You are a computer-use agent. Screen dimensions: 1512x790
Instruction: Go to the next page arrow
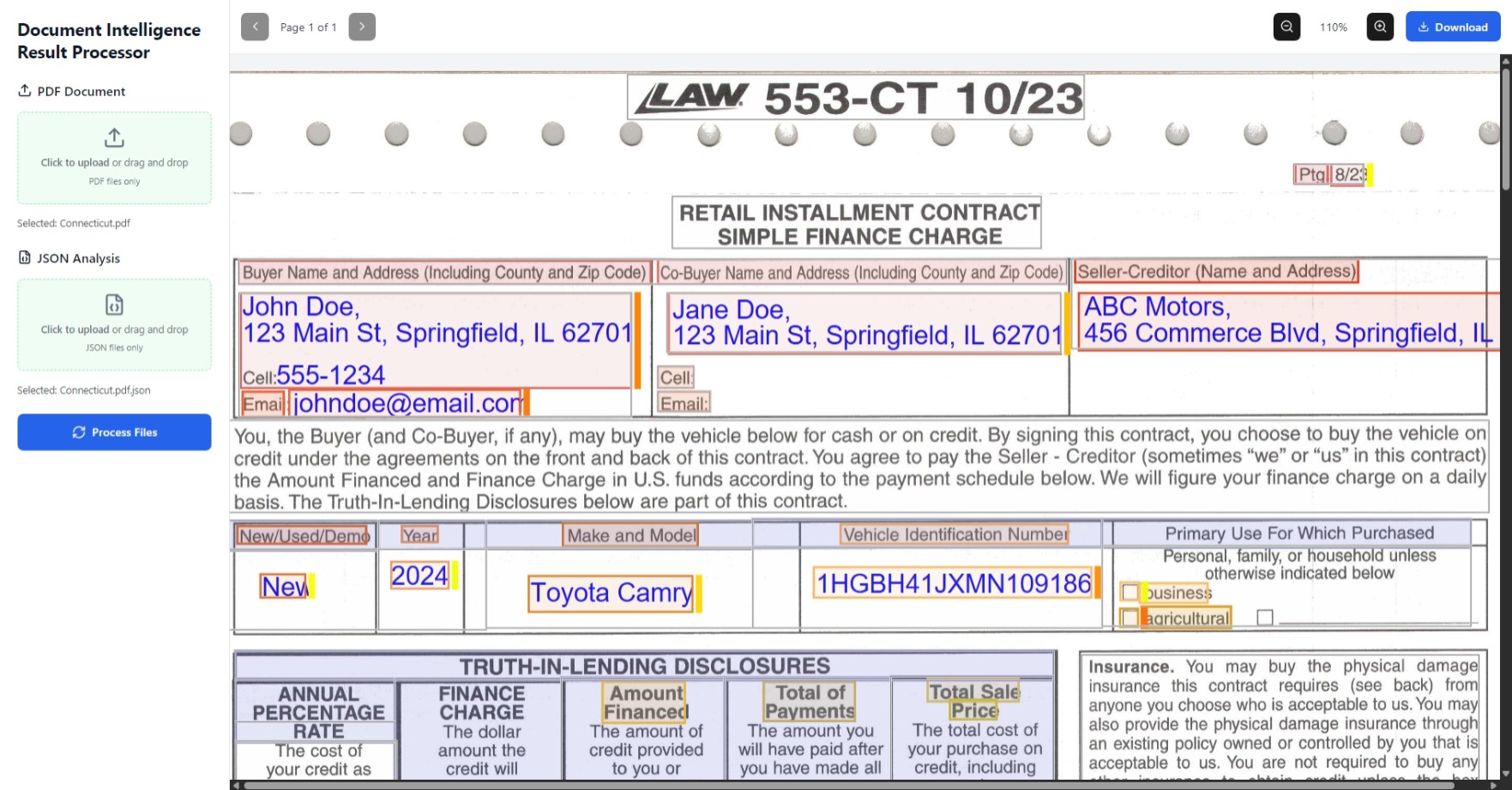coord(362,27)
